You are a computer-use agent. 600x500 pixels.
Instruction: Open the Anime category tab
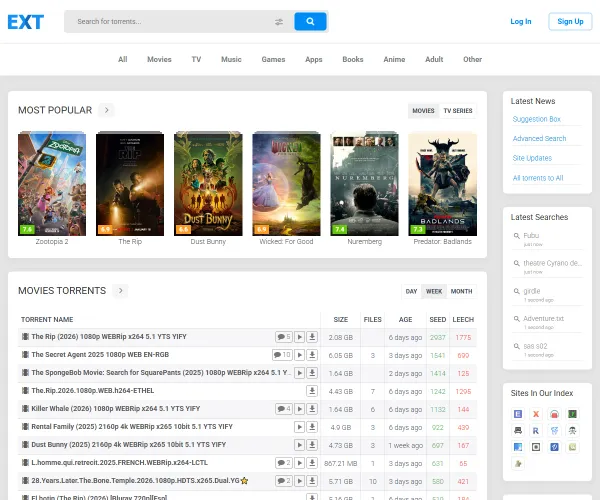[394, 59]
